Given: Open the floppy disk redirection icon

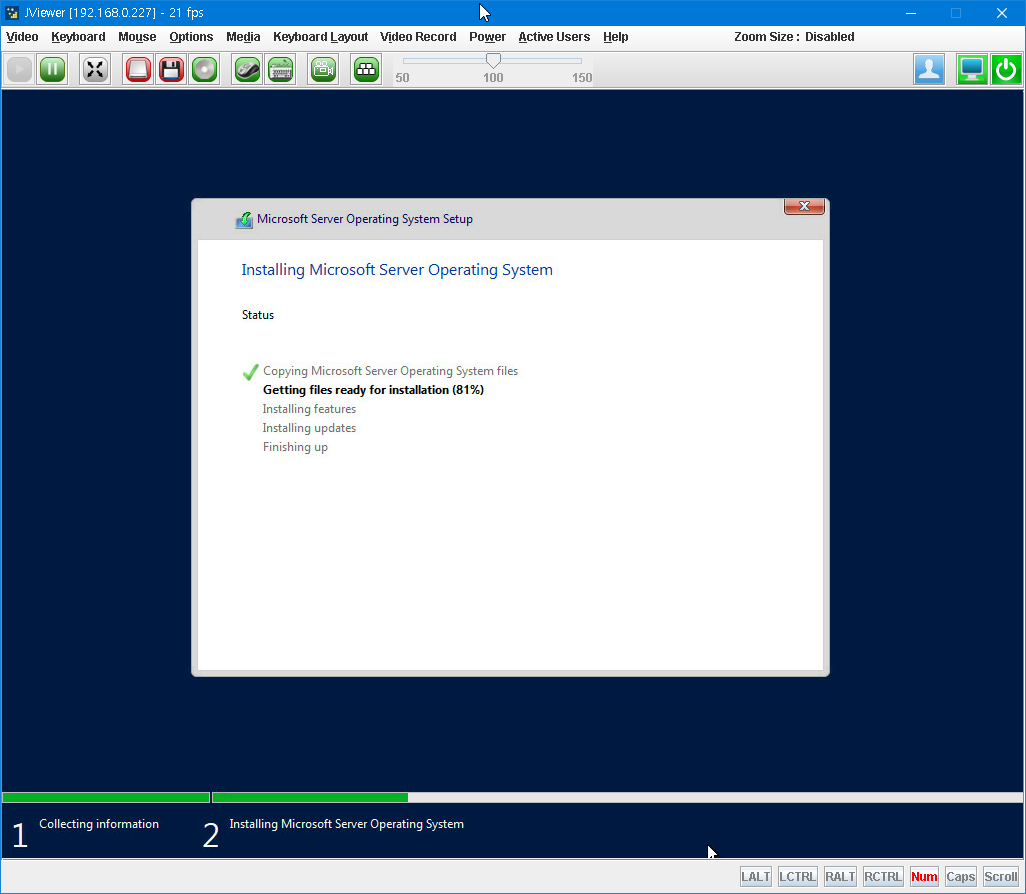Looking at the screenshot, I should tap(171, 69).
